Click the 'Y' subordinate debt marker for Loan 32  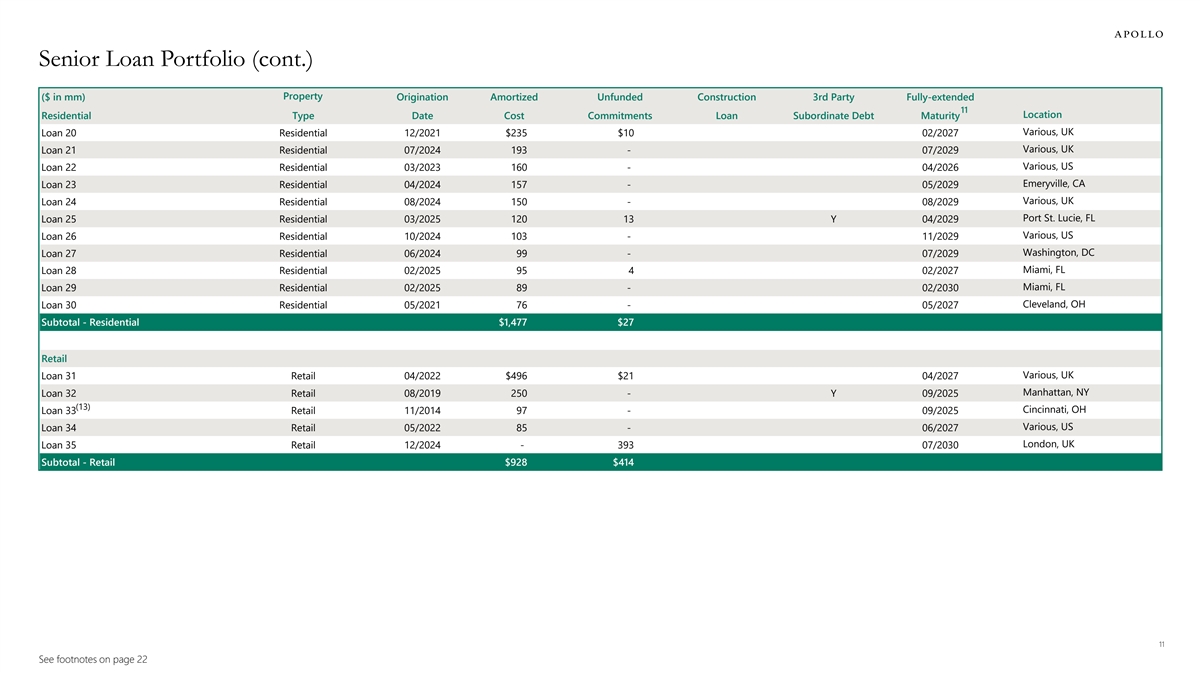[x=834, y=393]
